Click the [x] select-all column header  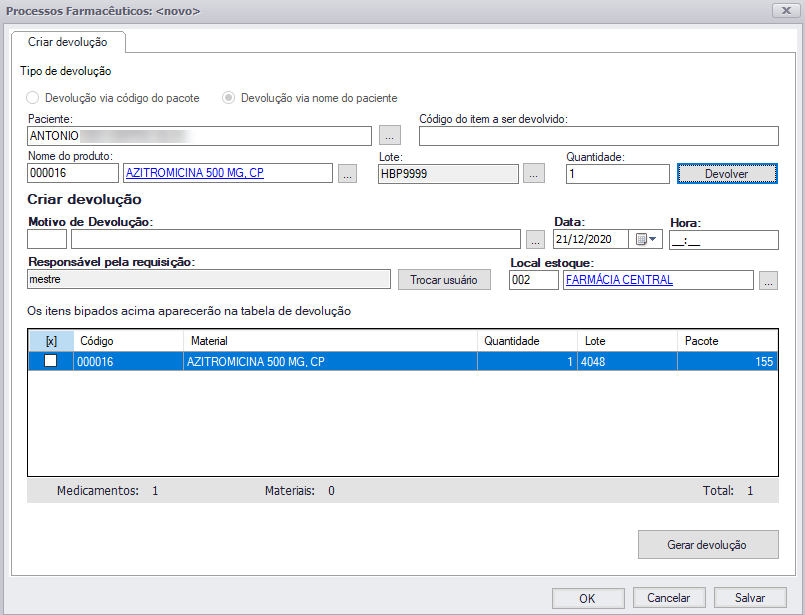coord(51,341)
